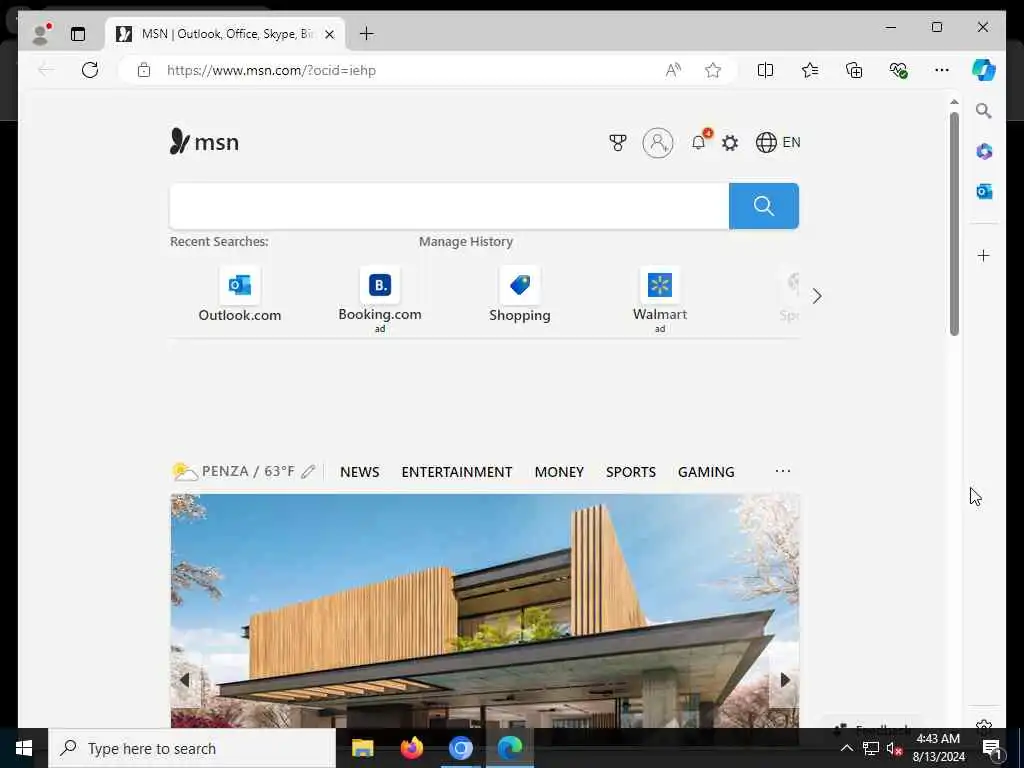Click the blue search button
Image resolution: width=1024 pixels, height=768 pixels.
pos(763,206)
